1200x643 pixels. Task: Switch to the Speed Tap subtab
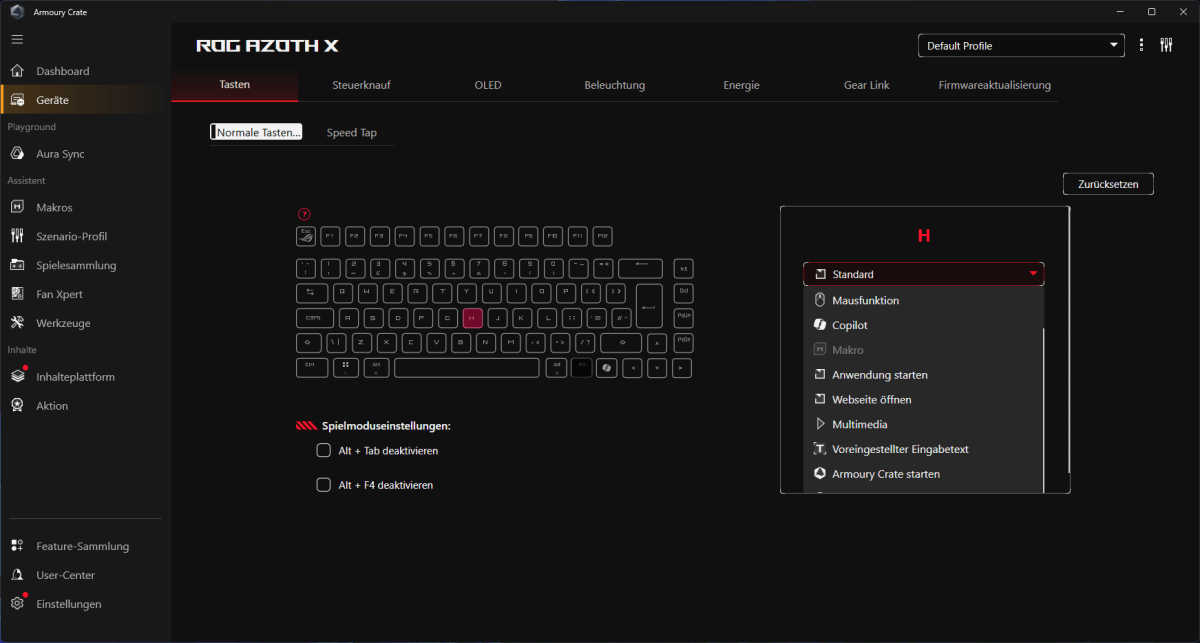click(x=351, y=132)
